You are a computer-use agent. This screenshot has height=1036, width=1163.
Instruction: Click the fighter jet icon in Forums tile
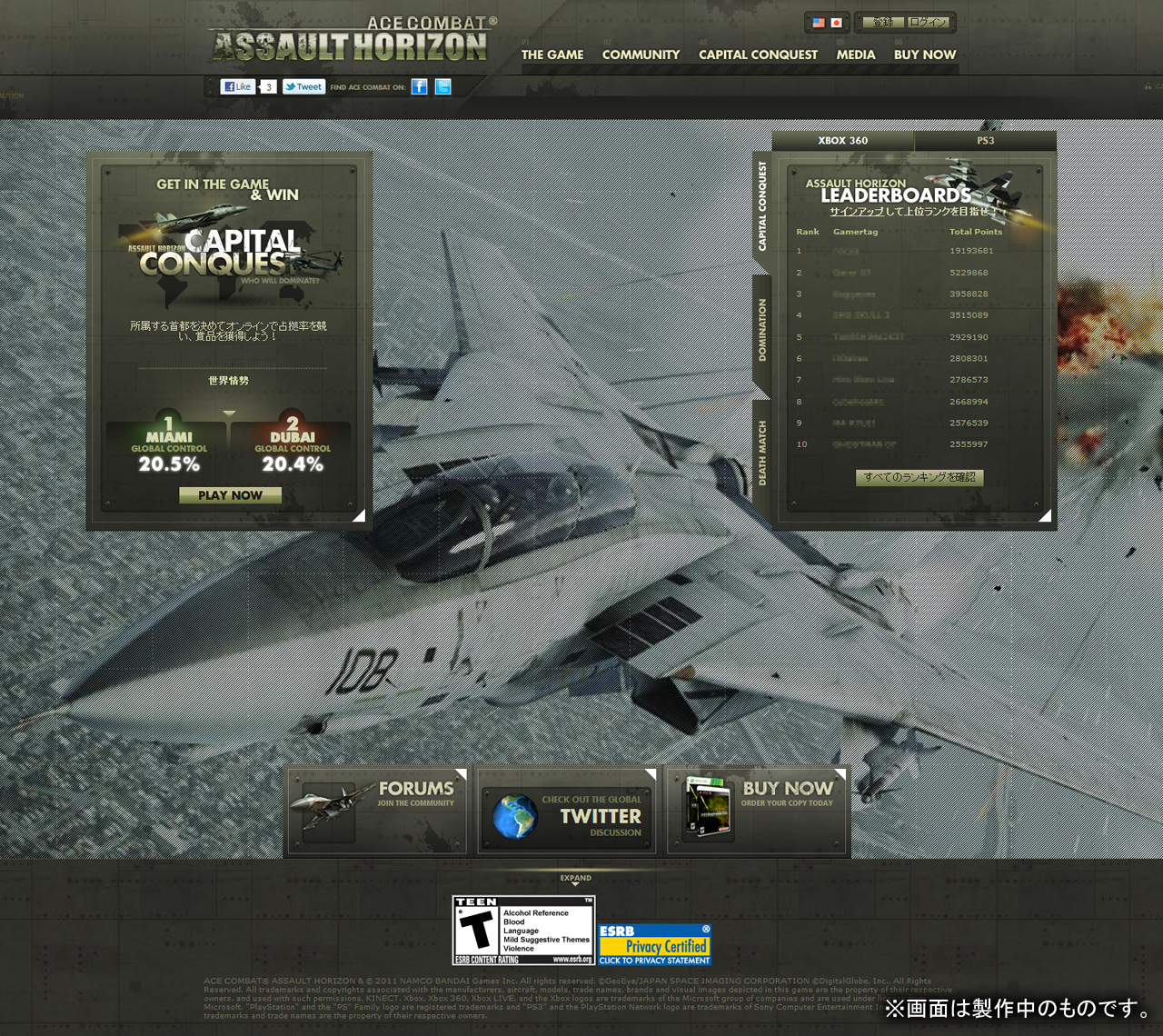331,809
